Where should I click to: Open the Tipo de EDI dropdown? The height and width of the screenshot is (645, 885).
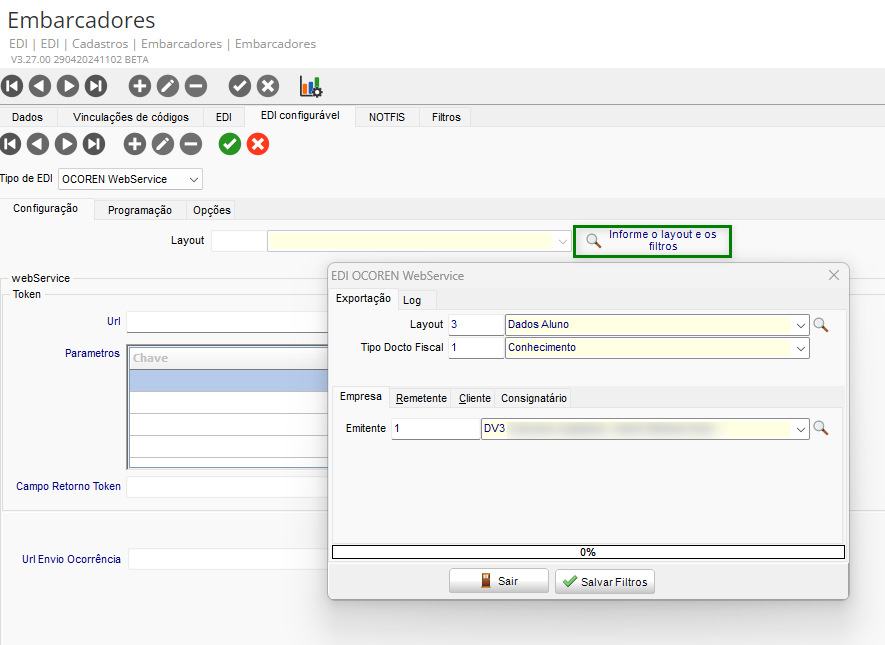click(194, 179)
